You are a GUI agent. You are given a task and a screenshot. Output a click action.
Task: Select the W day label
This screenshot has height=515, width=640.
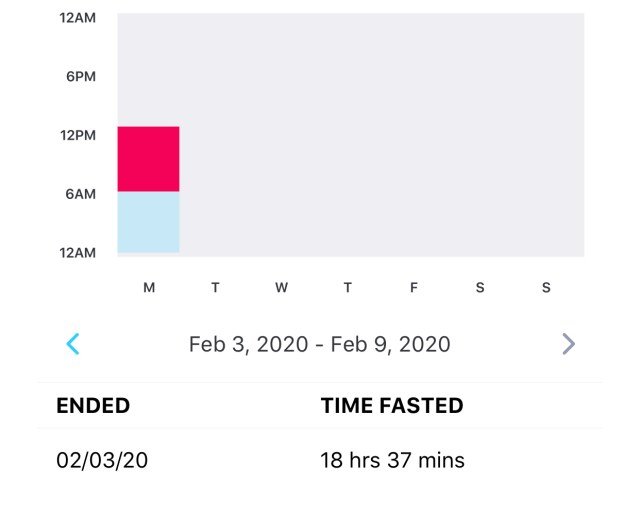coord(281,287)
